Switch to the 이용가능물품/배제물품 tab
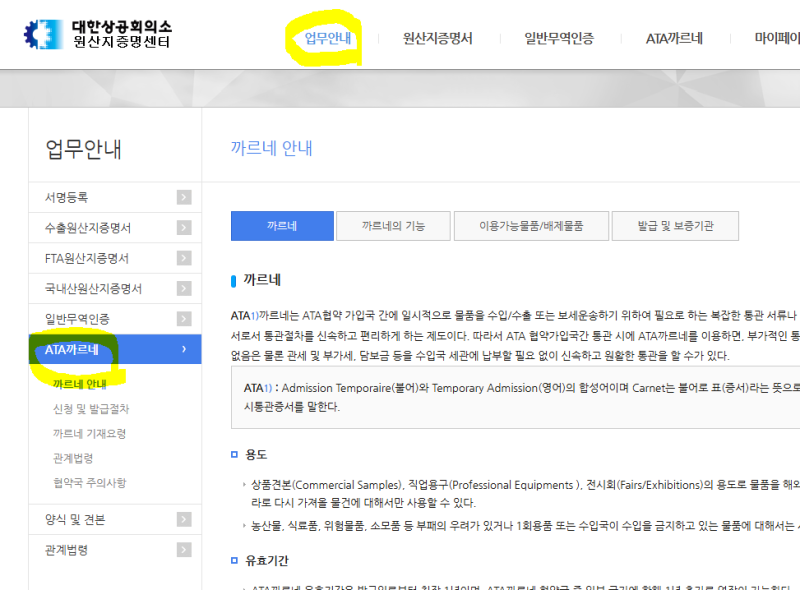The image size is (800, 590). [x=531, y=226]
